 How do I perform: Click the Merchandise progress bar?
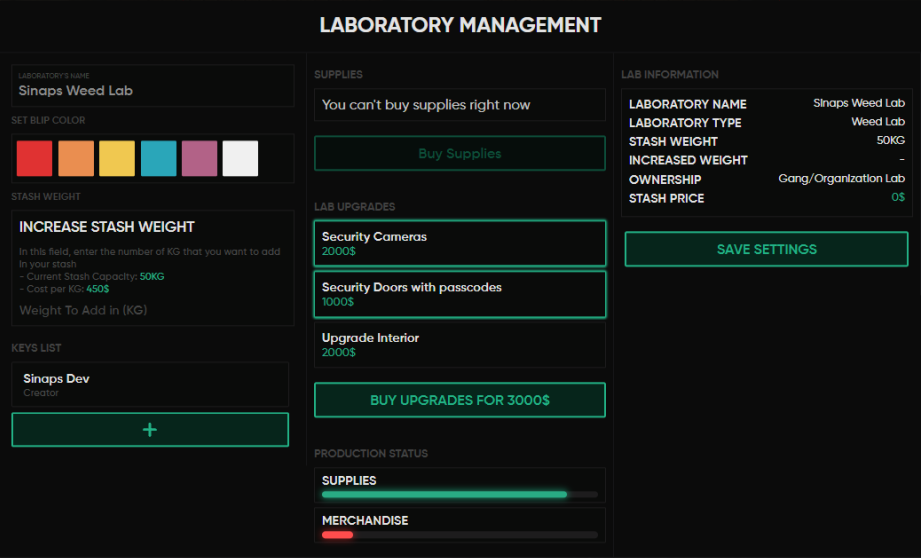point(459,535)
